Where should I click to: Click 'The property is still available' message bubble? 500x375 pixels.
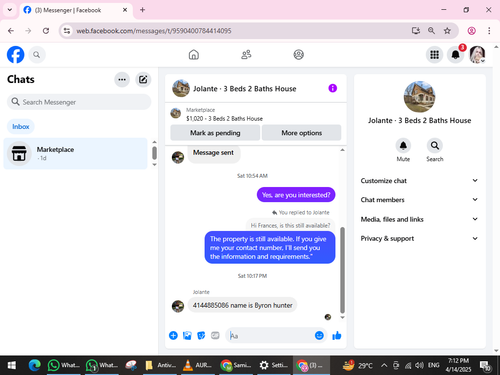click(270, 247)
